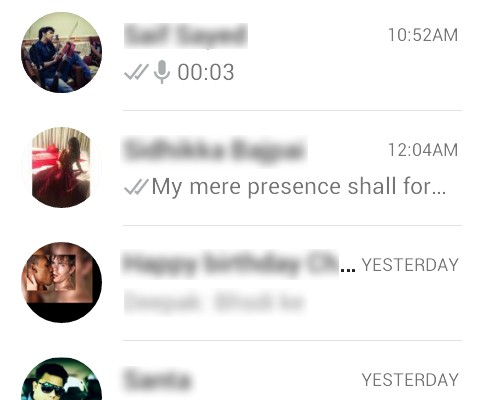Tap the ellipsis after truncated group title
Screen dimensions: 480x400
[348, 271]
